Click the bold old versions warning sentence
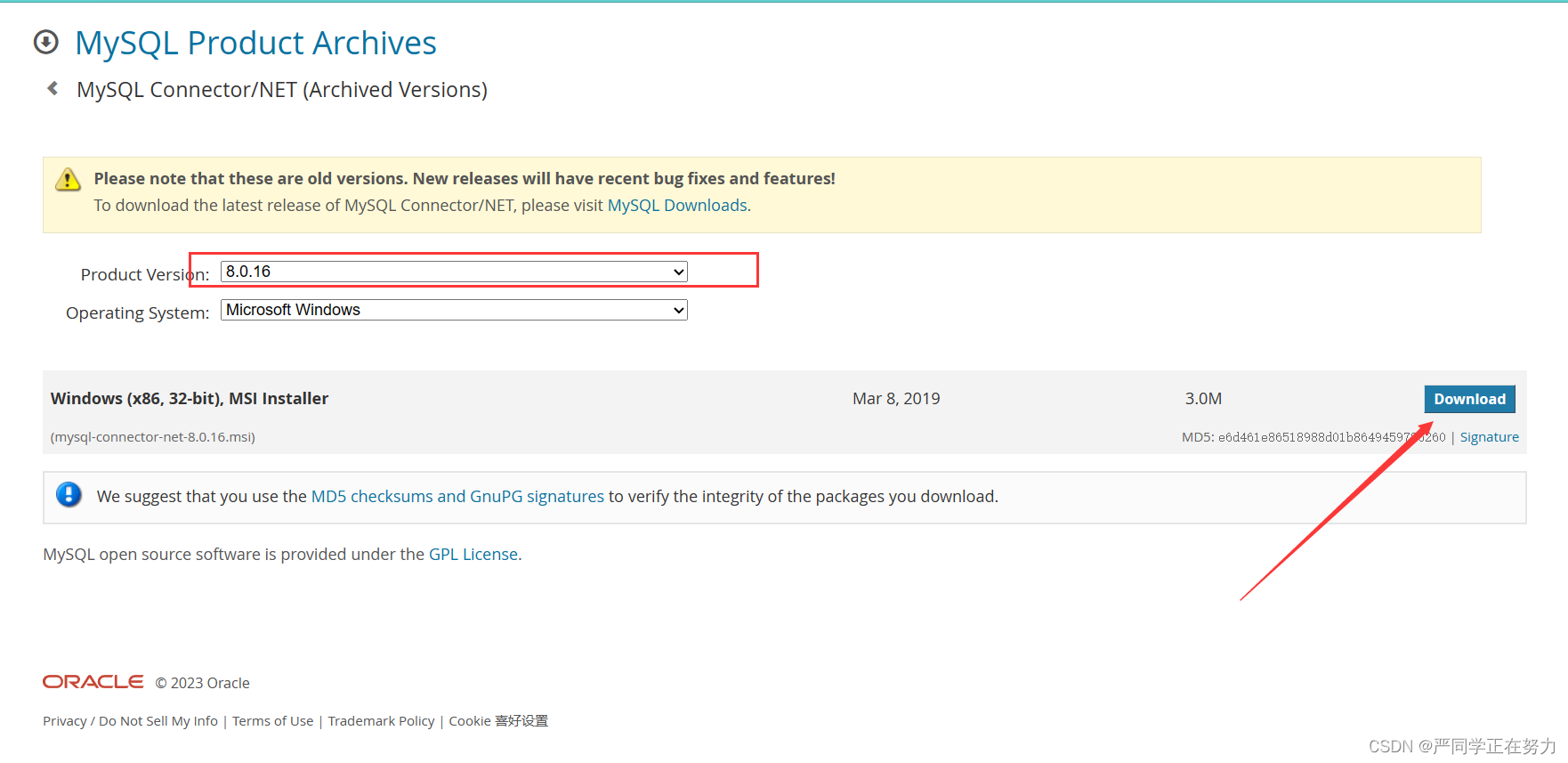1568x763 pixels. point(465,179)
